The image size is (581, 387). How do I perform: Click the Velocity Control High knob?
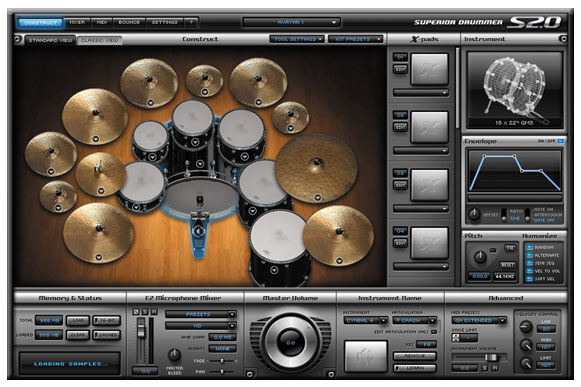coord(525,345)
